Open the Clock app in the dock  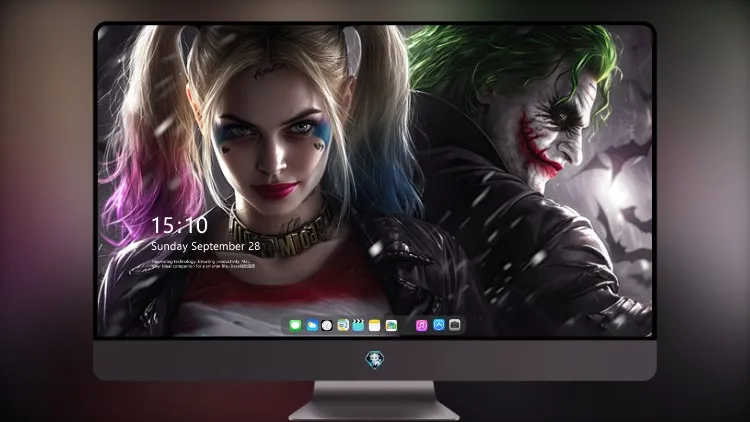pos(327,326)
